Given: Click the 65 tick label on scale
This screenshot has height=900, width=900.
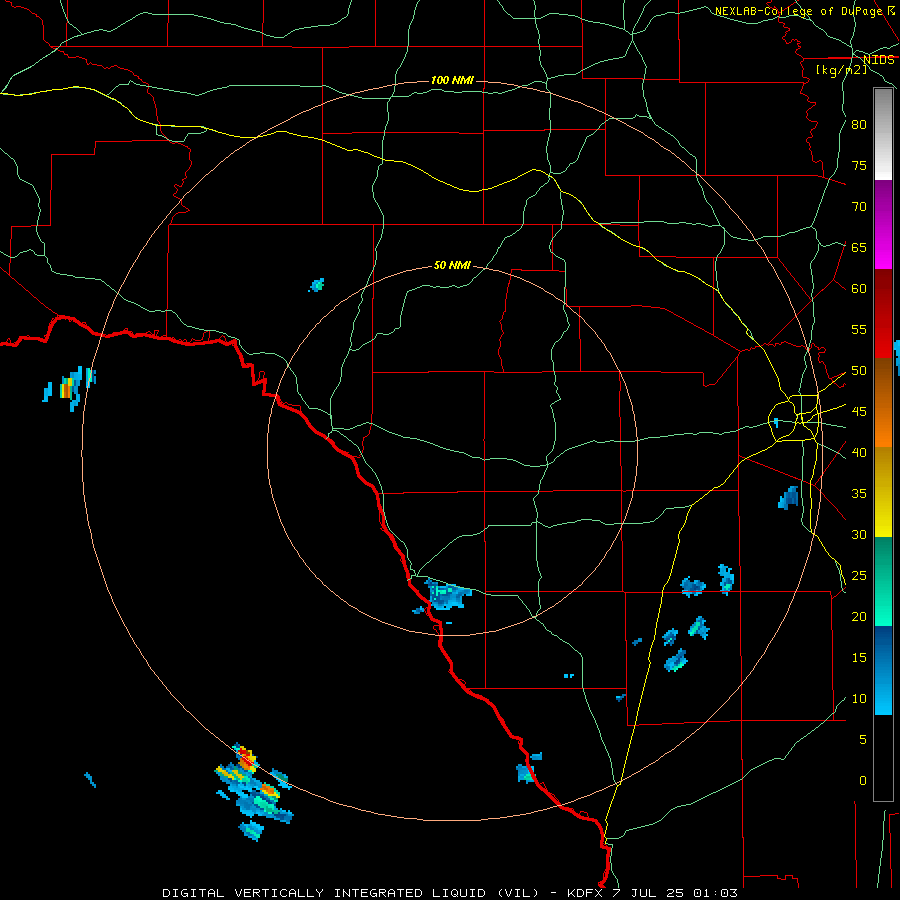Looking at the screenshot, I should point(859,247).
